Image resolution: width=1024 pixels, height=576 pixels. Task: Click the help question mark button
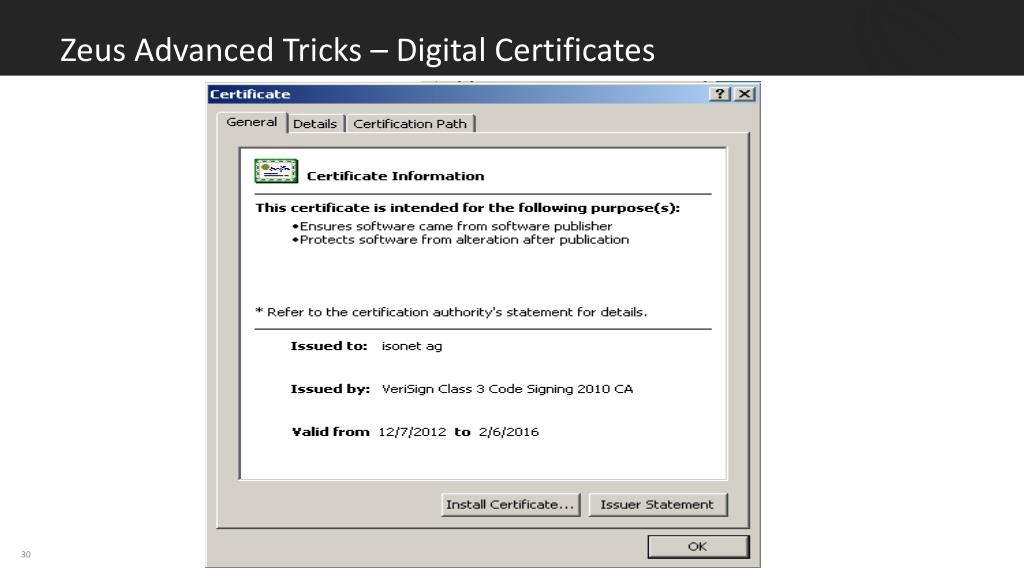click(720, 94)
